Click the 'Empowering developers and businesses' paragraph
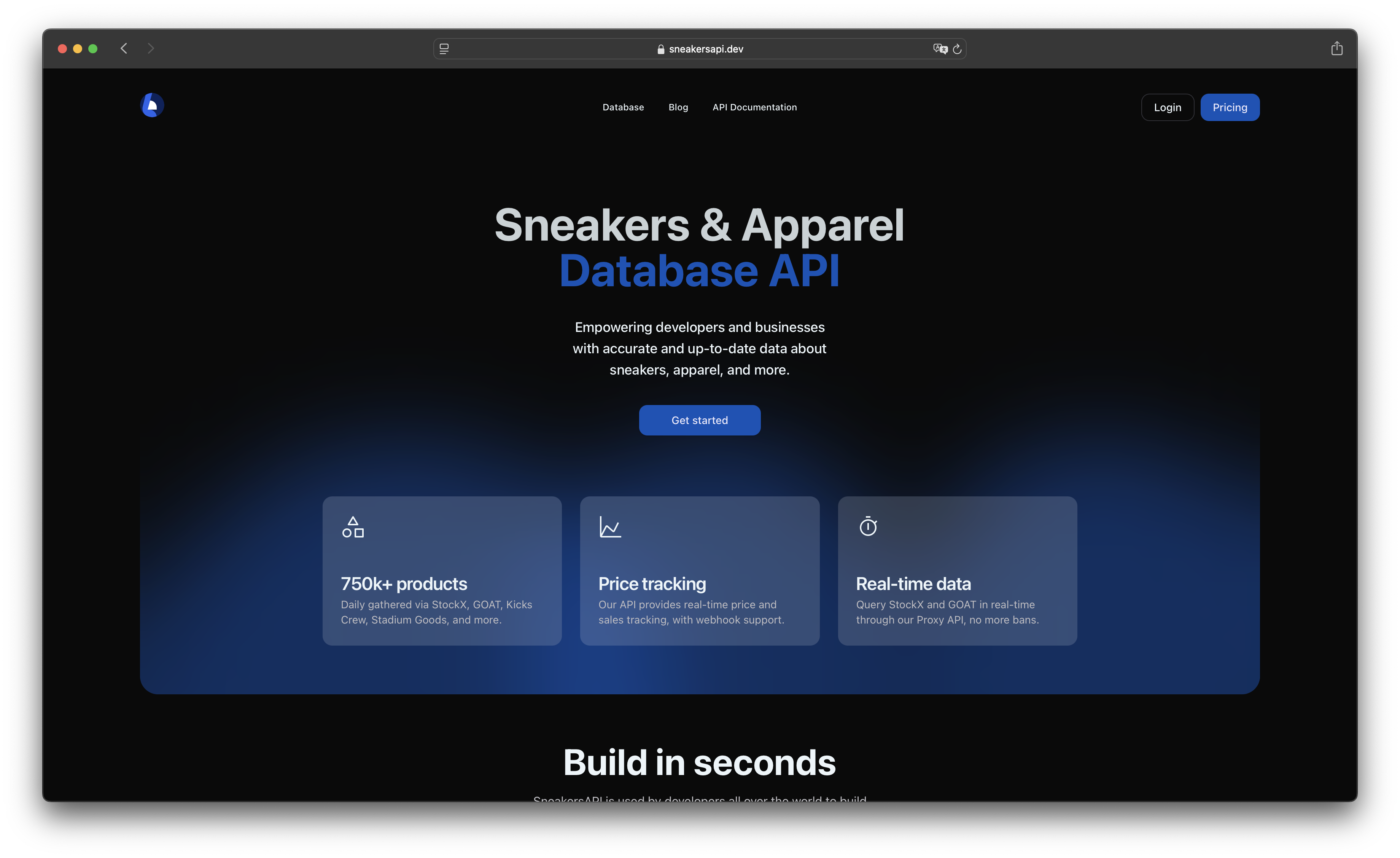1400x858 pixels. pyautogui.click(x=700, y=349)
